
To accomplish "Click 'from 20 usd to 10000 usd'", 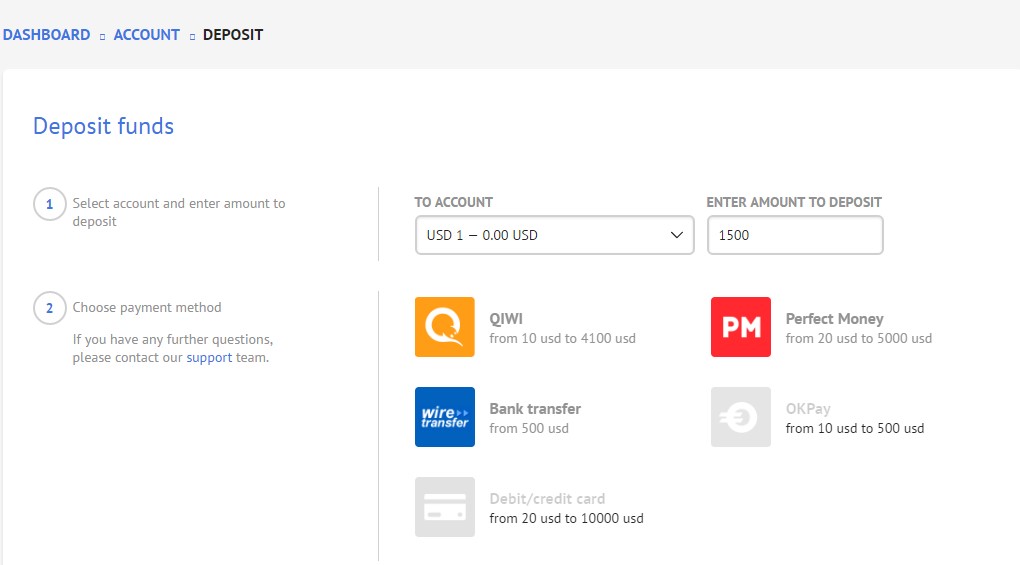I will 566,518.
